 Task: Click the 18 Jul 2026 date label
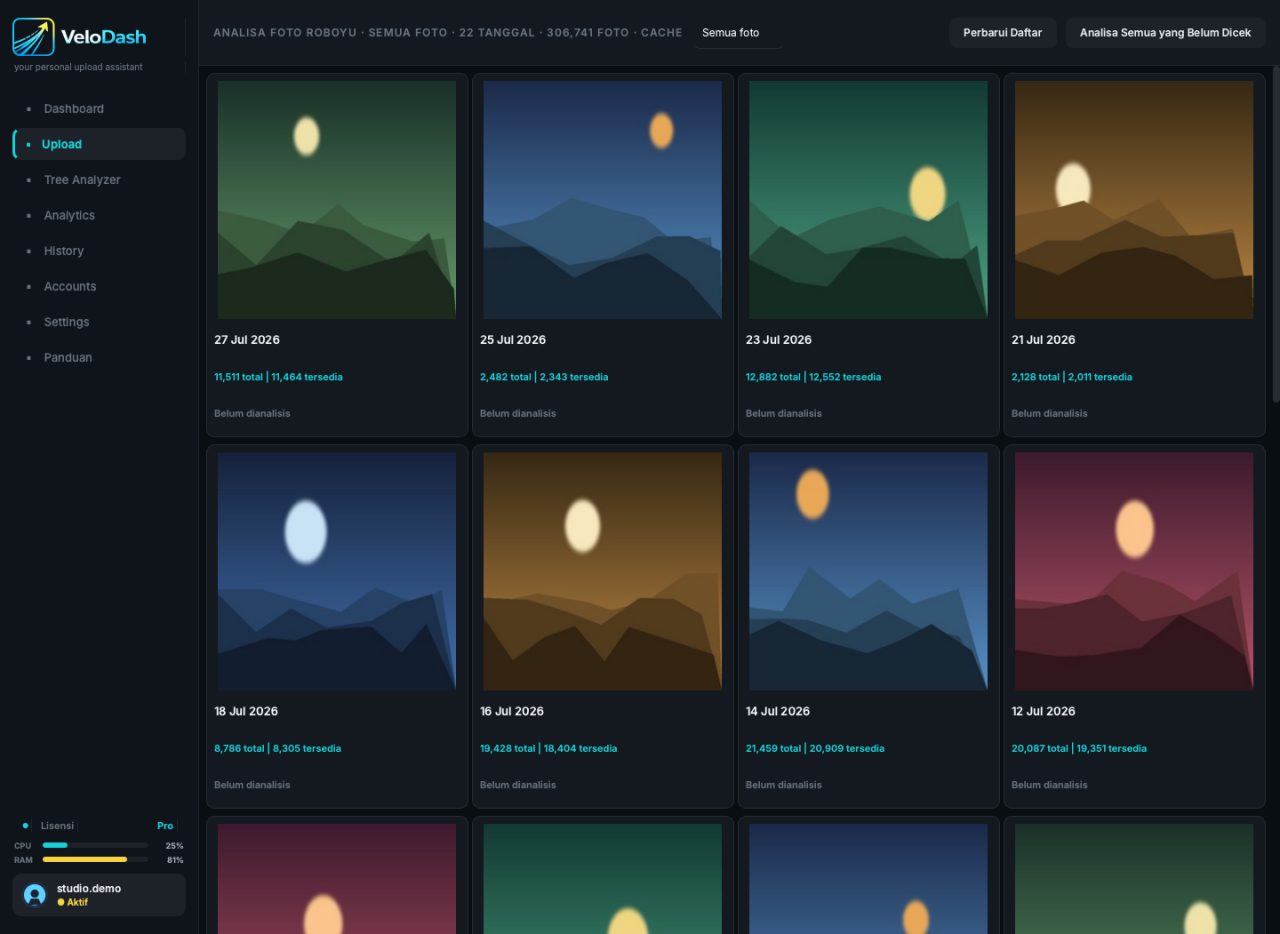tap(246, 711)
